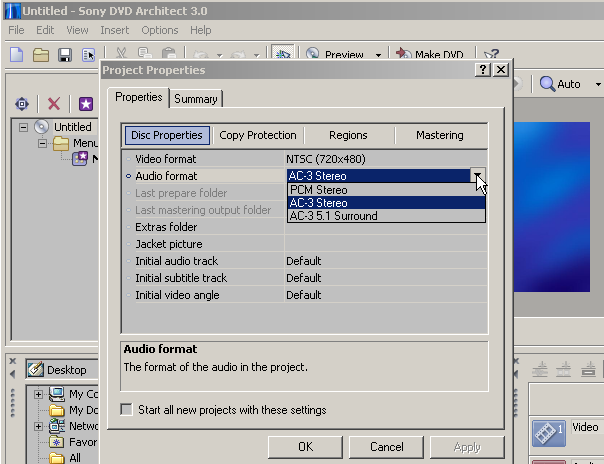Click the Cancel button
Viewport: 604px width, 464px height.
tap(386, 447)
